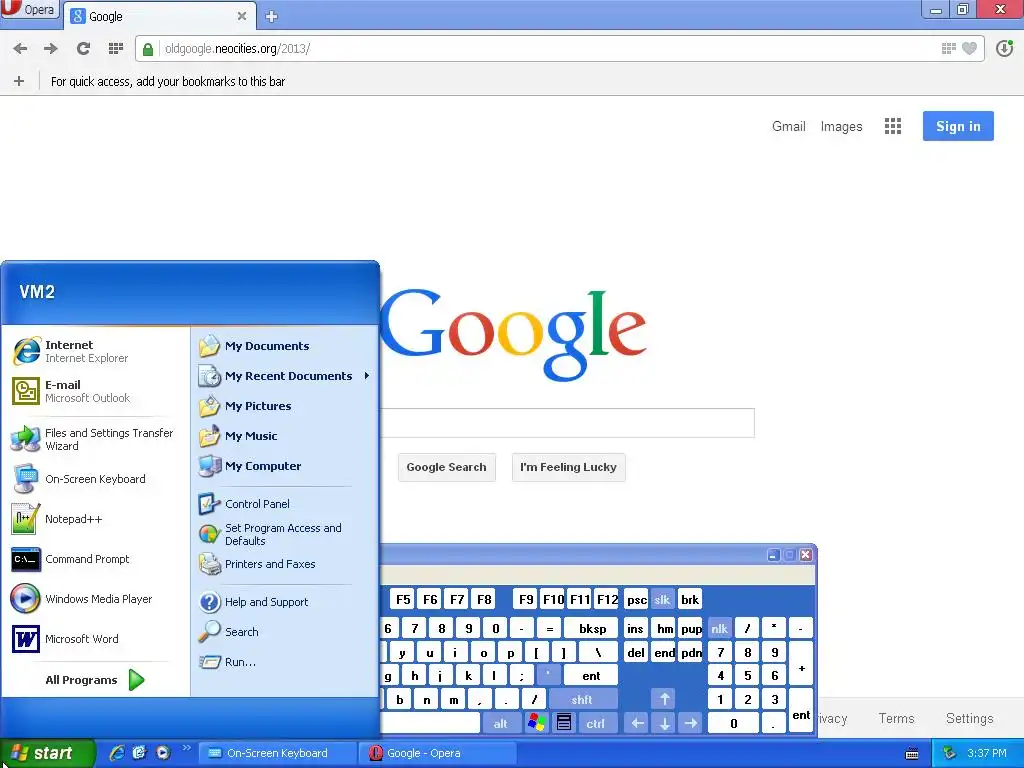Toggle the ctrl key on keyboard
Viewport: 1024px width, 768px height.
coord(596,724)
